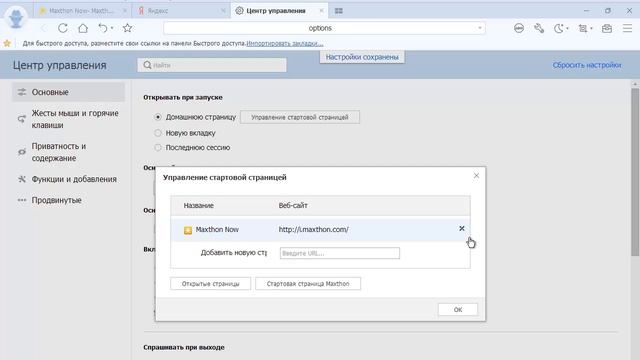Open the undo closed tab dropdown arrow
This screenshot has height=360, width=640.
point(112,28)
